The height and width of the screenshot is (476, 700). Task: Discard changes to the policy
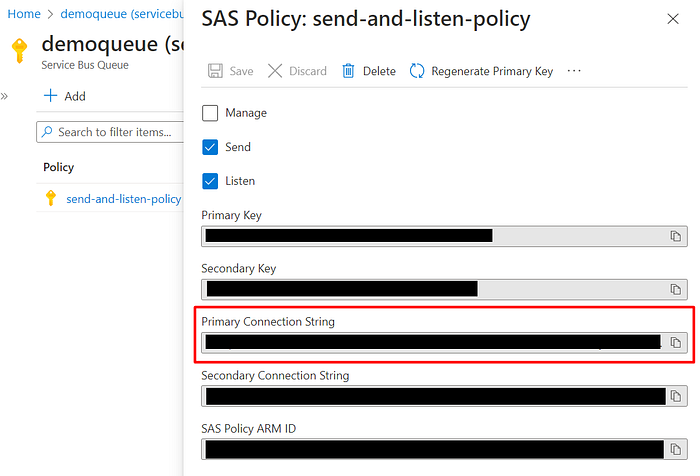click(297, 71)
